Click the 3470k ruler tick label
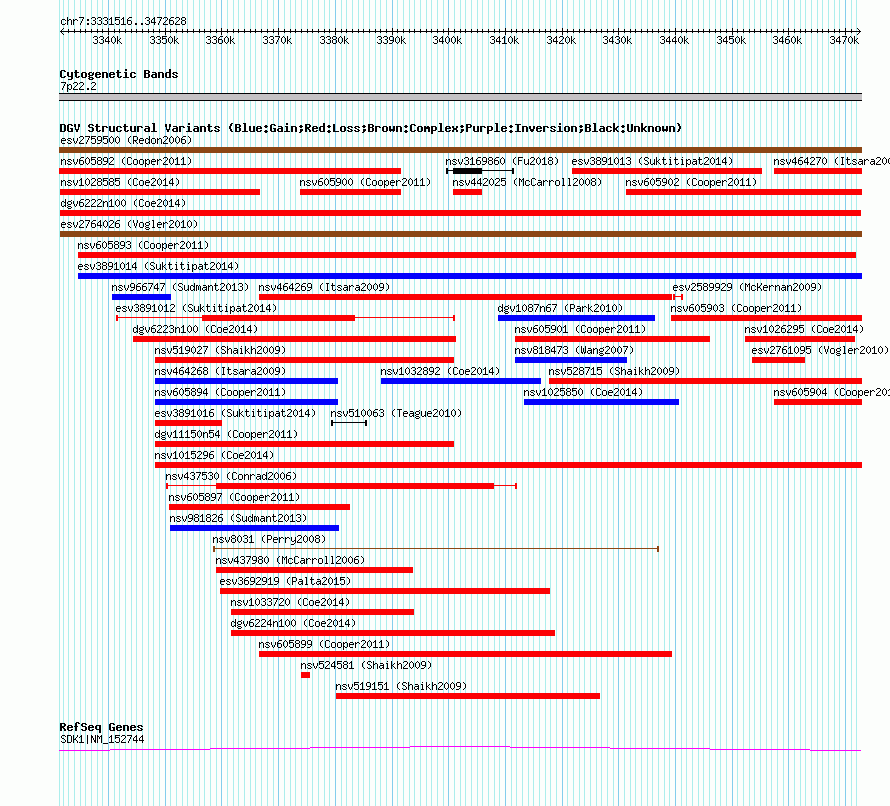Viewport: 890px width, 806px height. pos(844,40)
